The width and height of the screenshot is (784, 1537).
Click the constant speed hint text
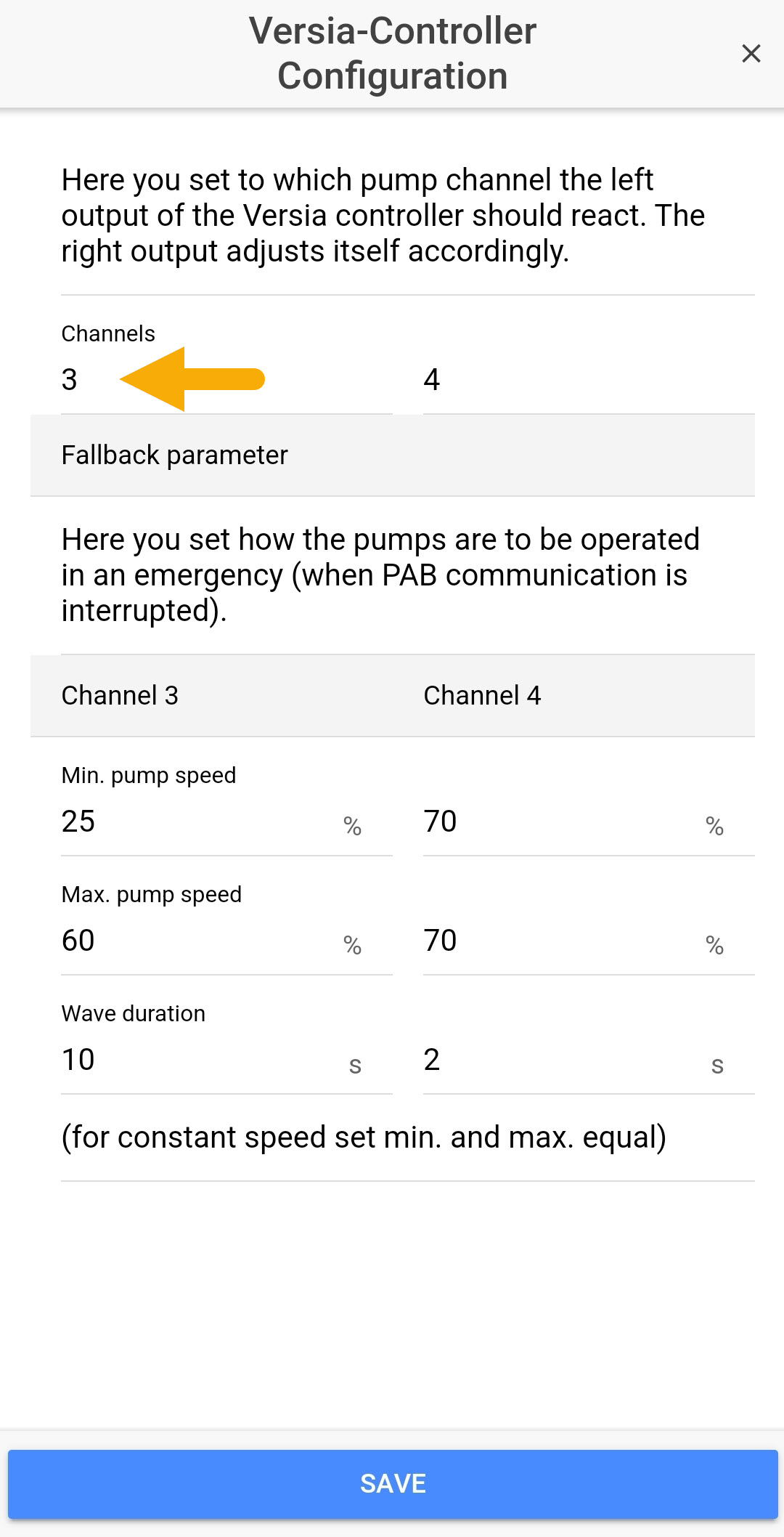(364, 1137)
